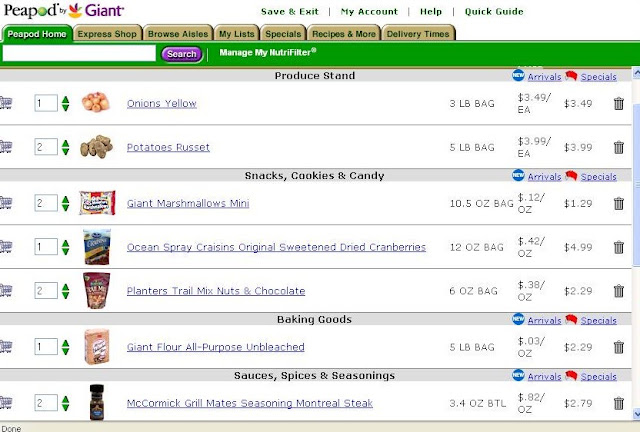View Ocean Spray Craisins product image
This screenshot has width=640, height=432.
(x=97, y=247)
